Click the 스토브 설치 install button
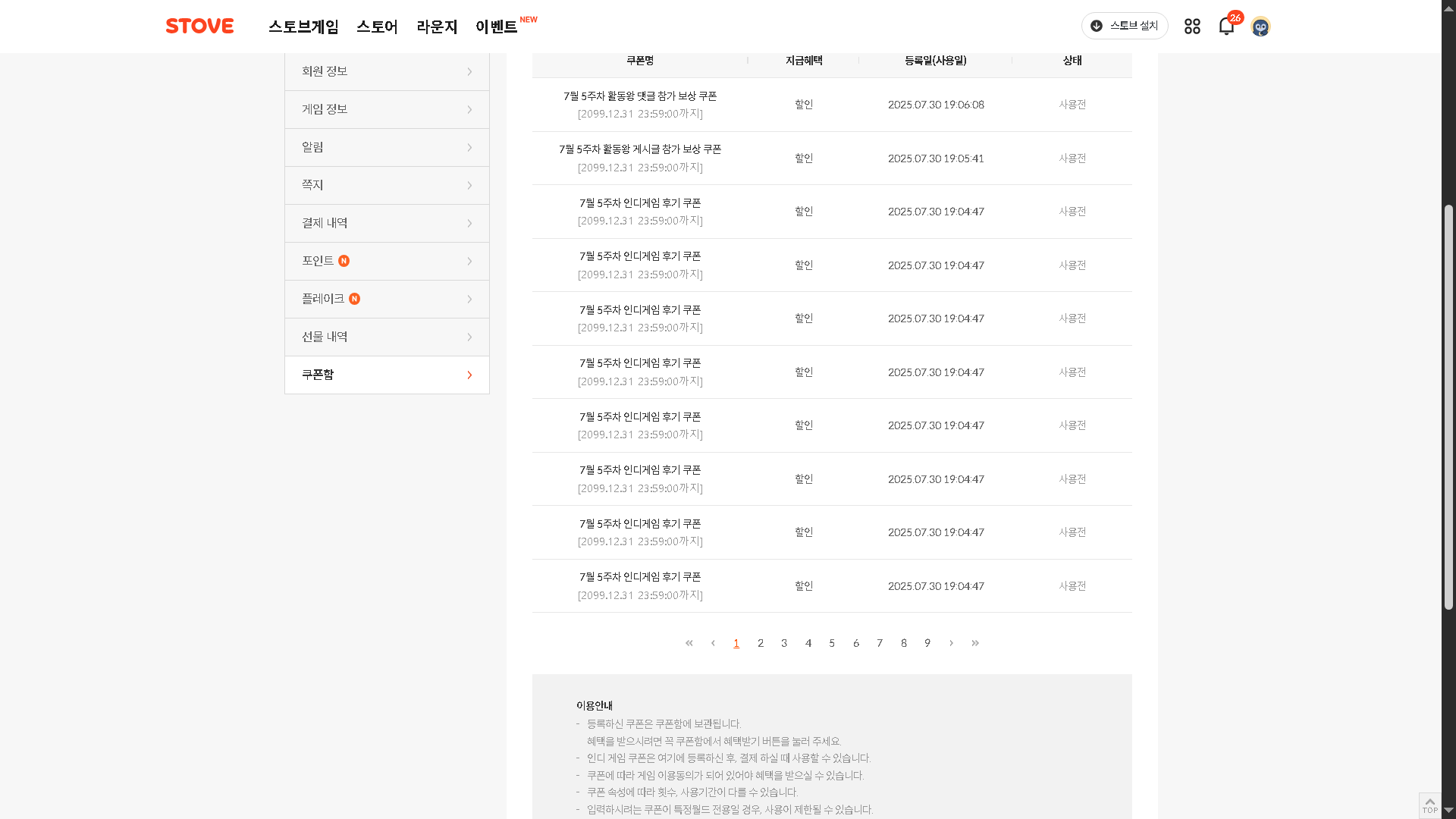The image size is (1456, 819). [x=1125, y=26]
